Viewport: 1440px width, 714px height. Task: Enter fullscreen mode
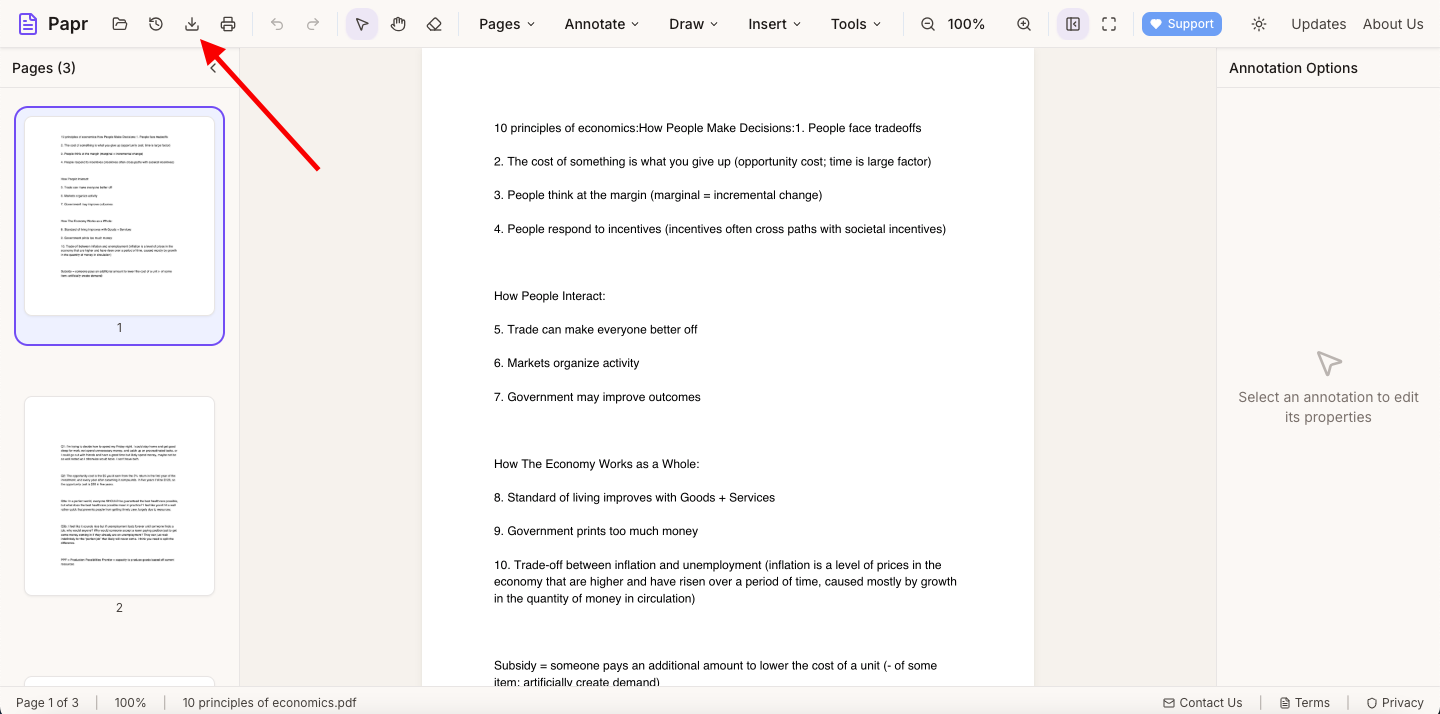(1109, 24)
